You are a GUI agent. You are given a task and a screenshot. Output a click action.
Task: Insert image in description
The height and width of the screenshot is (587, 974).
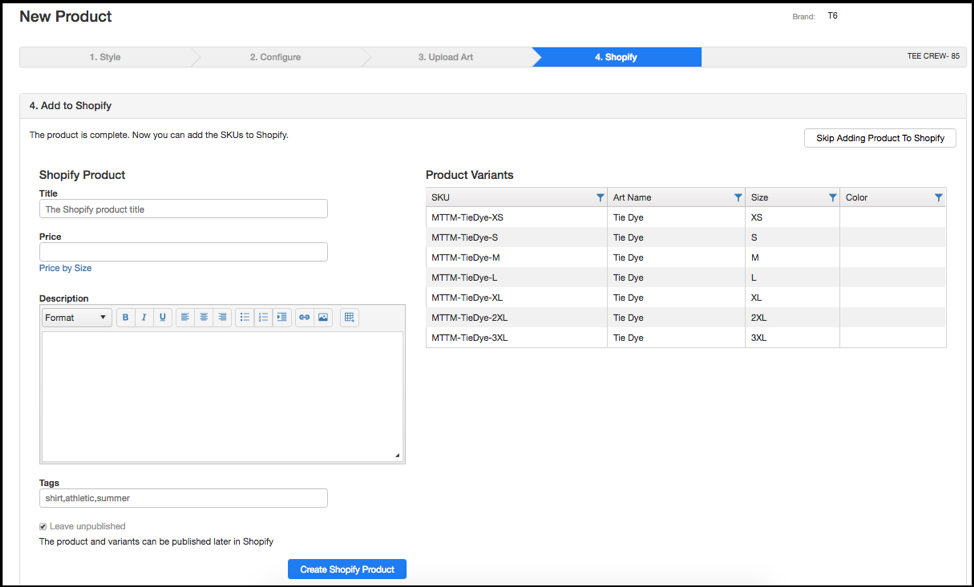coord(323,317)
